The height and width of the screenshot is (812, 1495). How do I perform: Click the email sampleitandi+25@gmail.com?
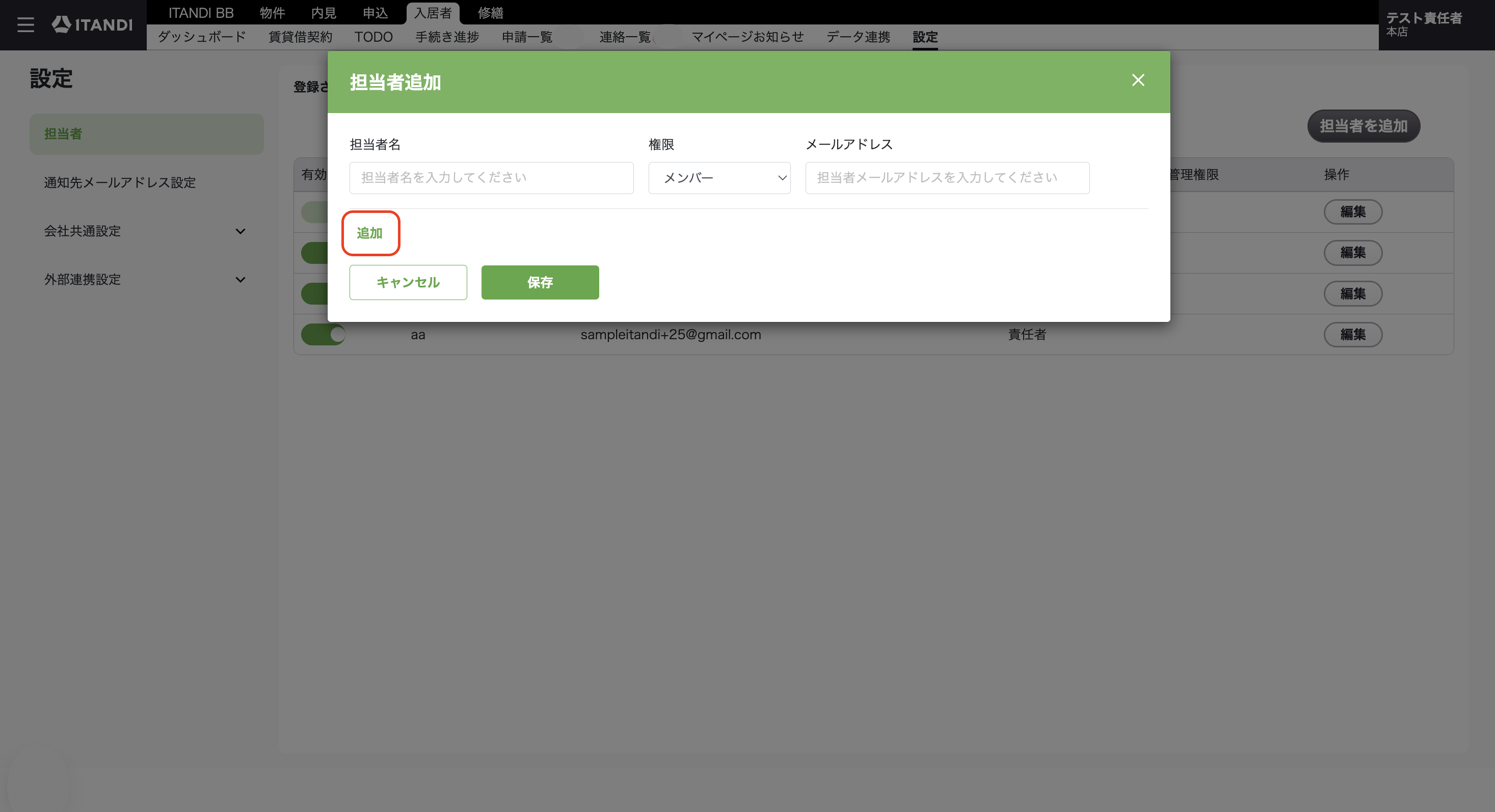671,335
